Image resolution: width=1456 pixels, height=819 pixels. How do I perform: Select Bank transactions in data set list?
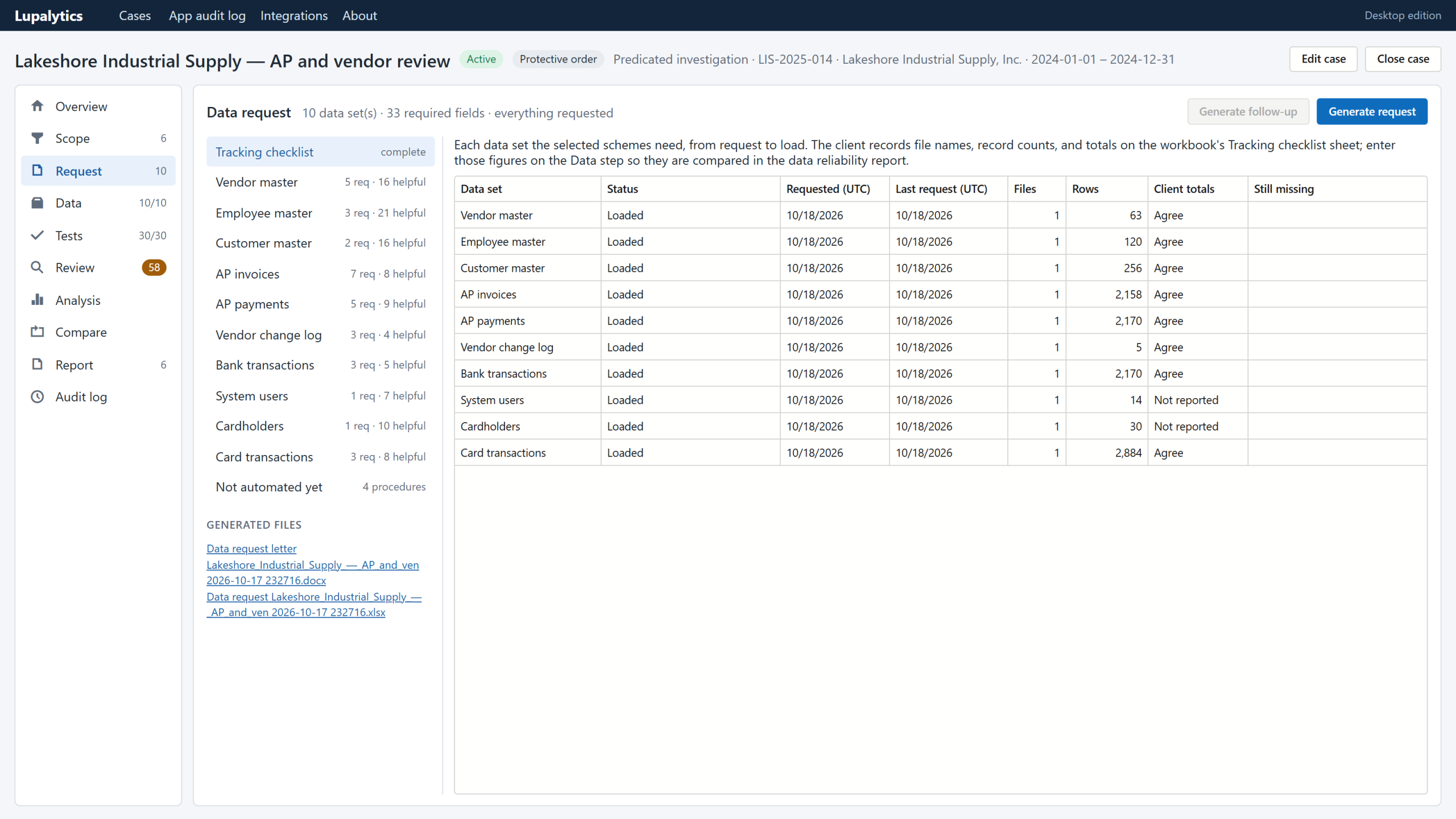[321, 365]
